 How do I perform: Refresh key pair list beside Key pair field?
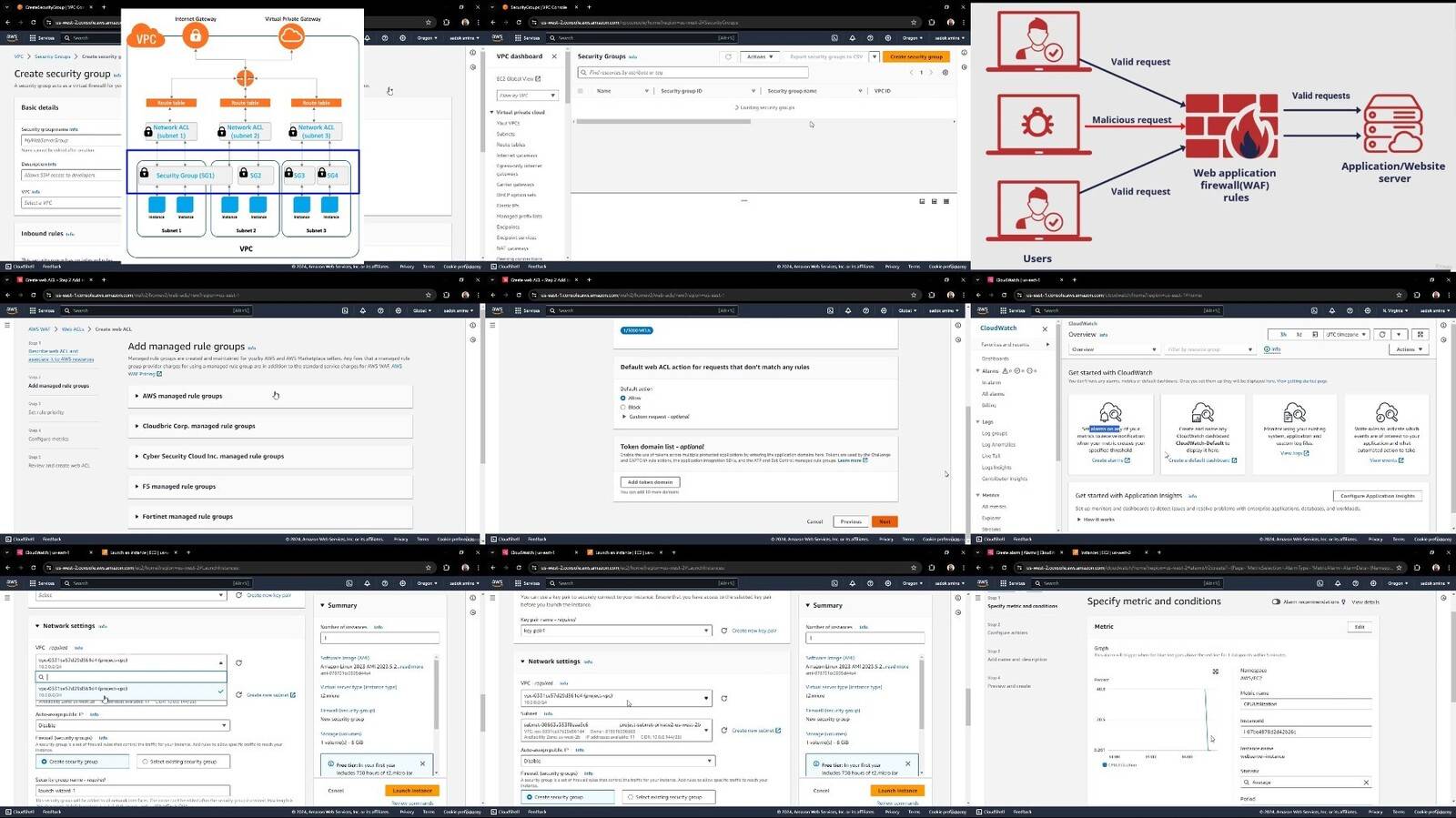(x=724, y=631)
